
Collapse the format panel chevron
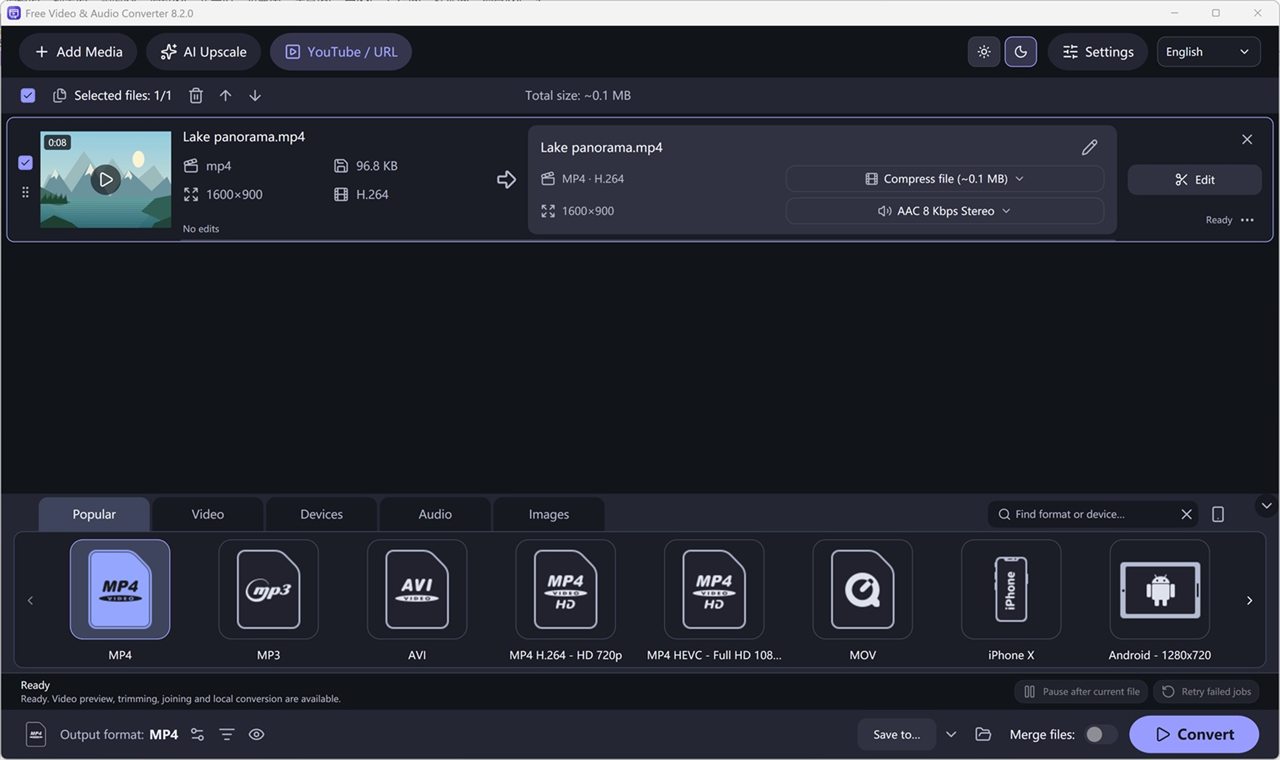coord(1266,506)
